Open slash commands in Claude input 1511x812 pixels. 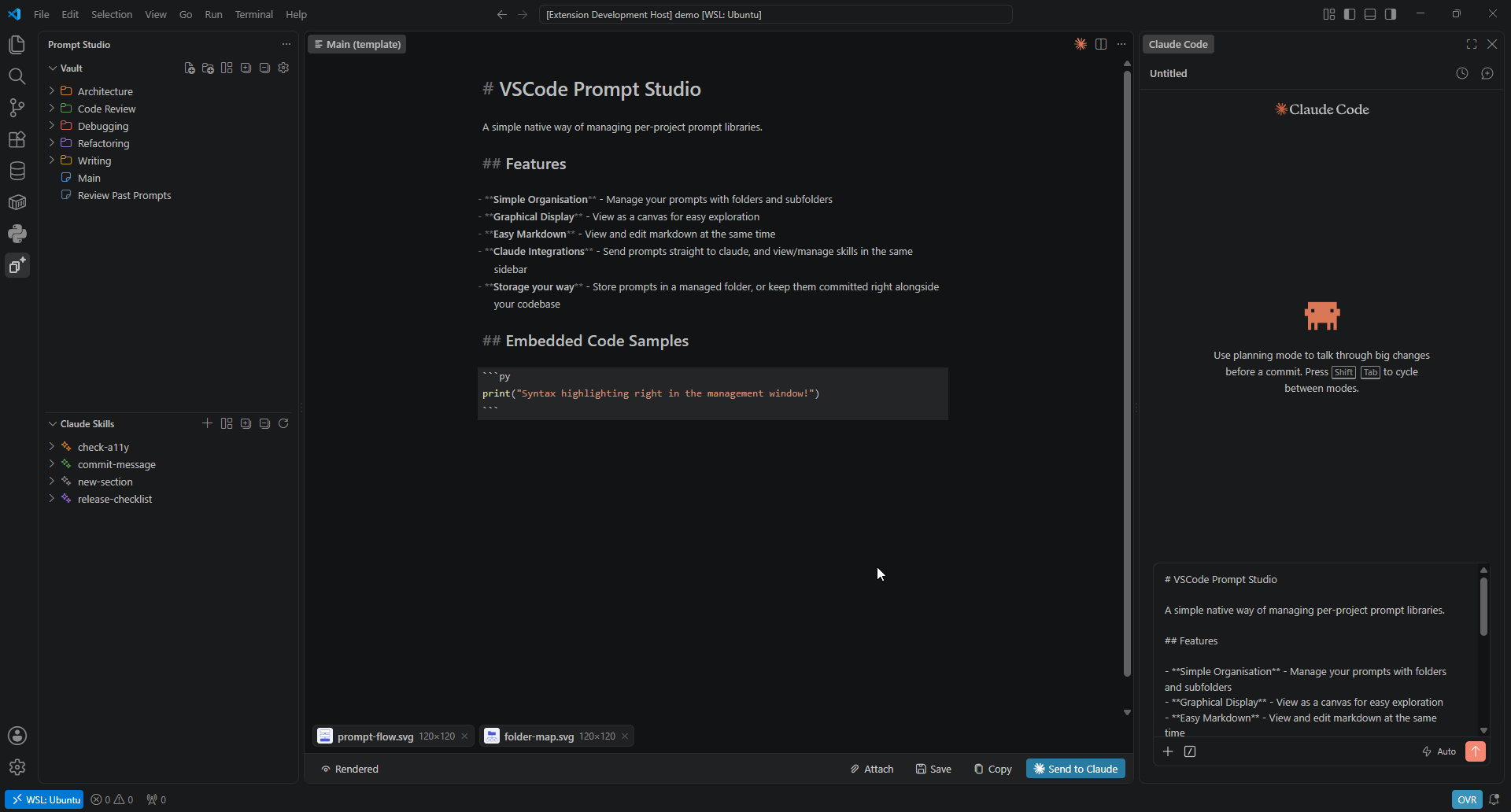pos(1190,751)
